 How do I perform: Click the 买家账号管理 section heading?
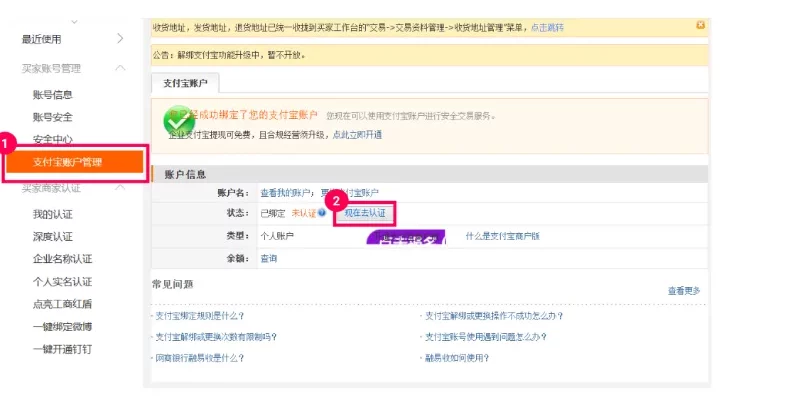click(51, 68)
